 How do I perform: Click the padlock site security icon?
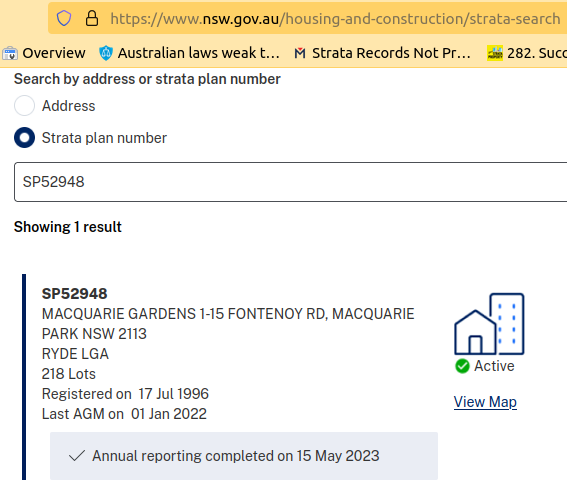[x=92, y=18]
